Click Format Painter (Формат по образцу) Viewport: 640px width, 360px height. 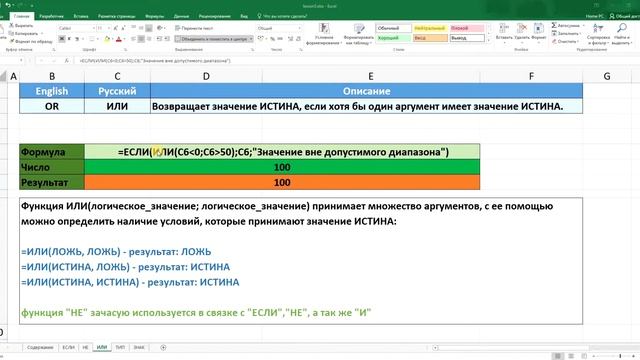31,41
